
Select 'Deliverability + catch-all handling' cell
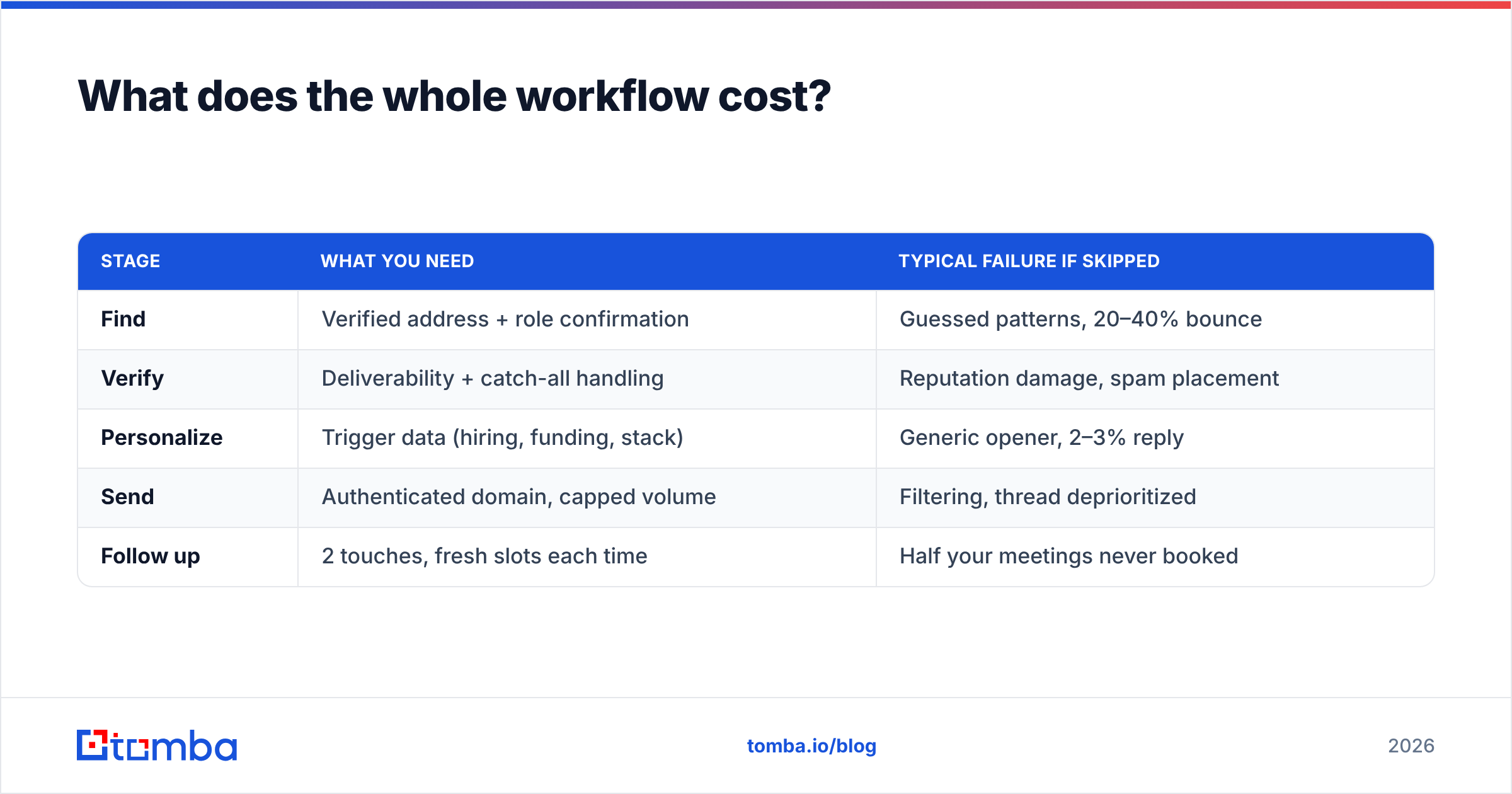click(587, 379)
